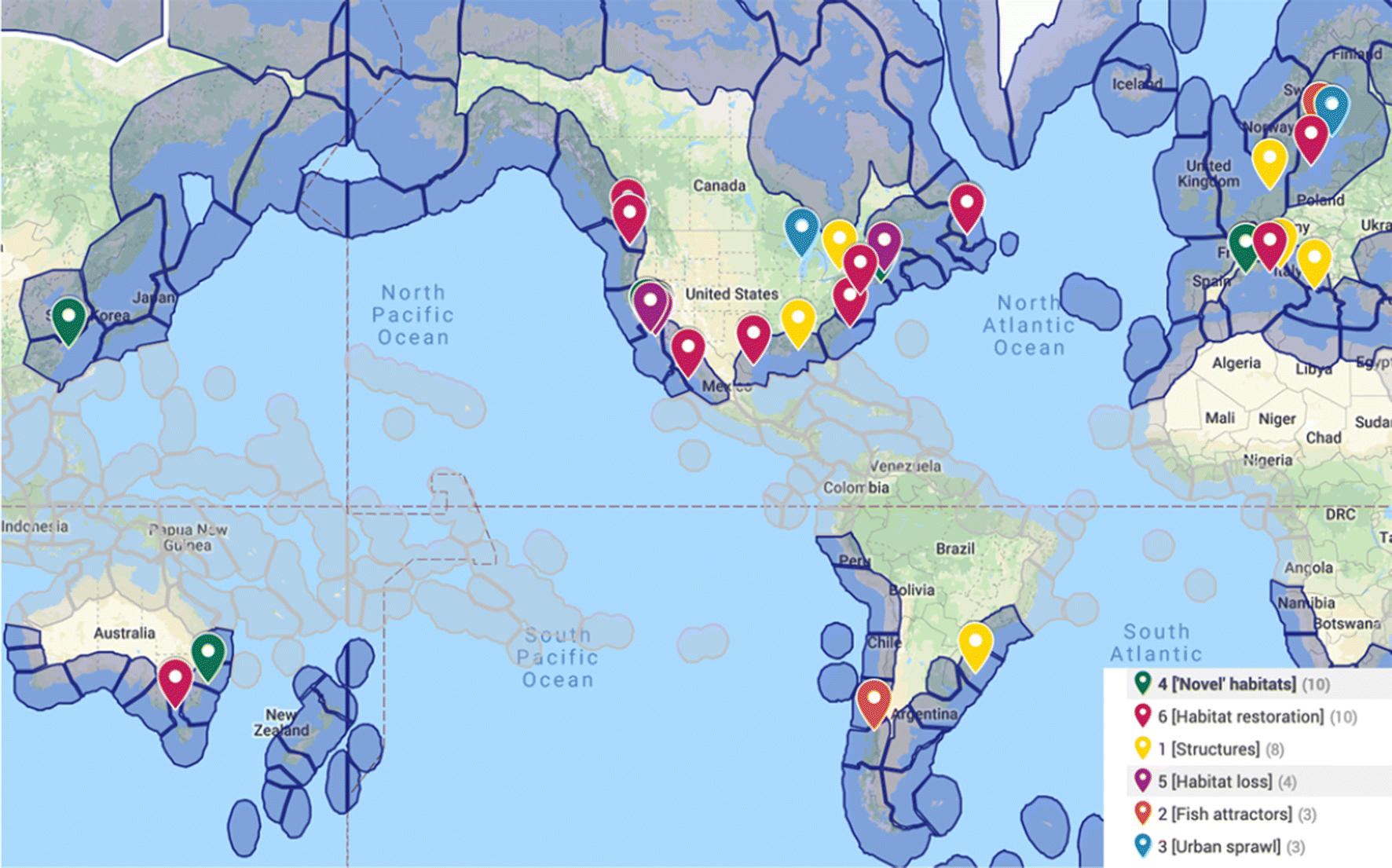Open the orange pin near Chile and Argentina
Viewport: 1392px width, 868px height.
coord(874,704)
